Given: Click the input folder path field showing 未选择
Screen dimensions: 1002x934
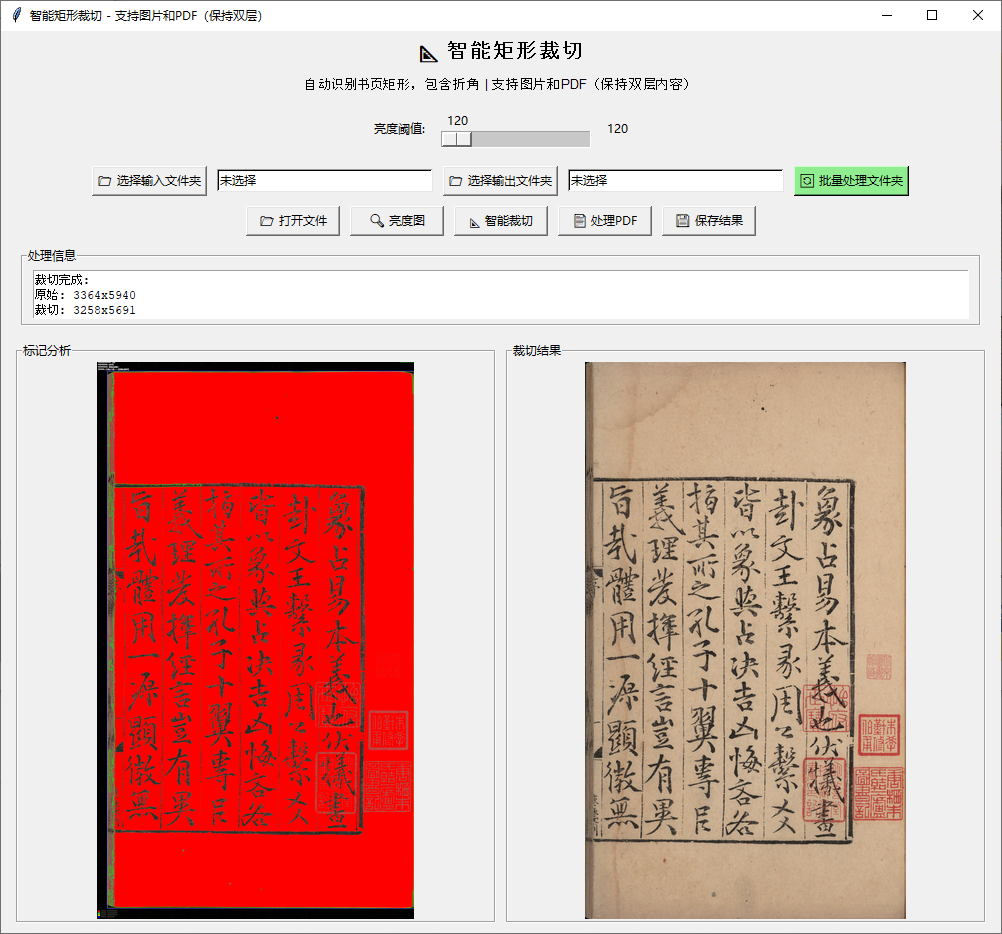Looking at the screenshot, I should tap(324, 180).
